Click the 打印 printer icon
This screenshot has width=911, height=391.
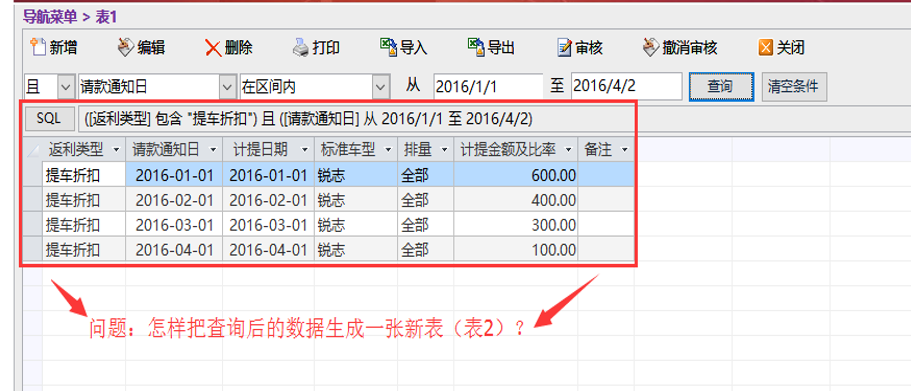[301, 48]
